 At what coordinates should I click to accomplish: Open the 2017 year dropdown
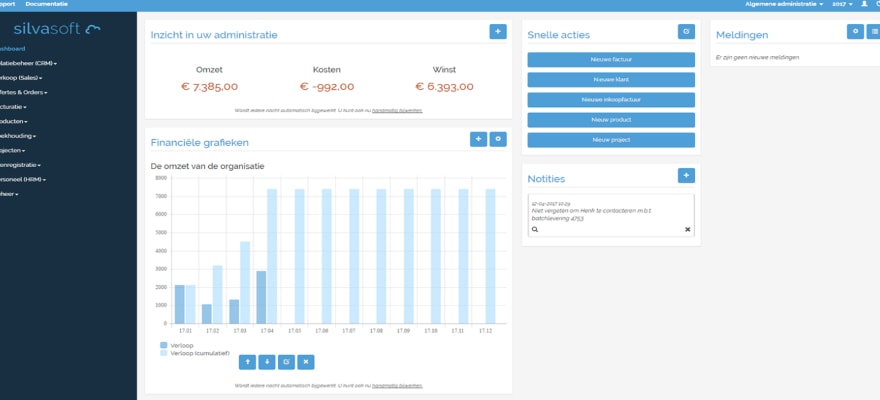842,5
